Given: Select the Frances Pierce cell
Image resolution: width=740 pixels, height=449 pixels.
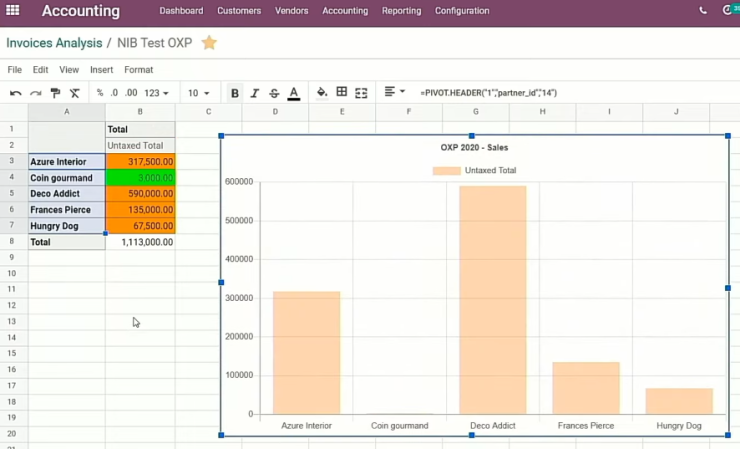Looking at the screenshot, I should pos(67,210).
